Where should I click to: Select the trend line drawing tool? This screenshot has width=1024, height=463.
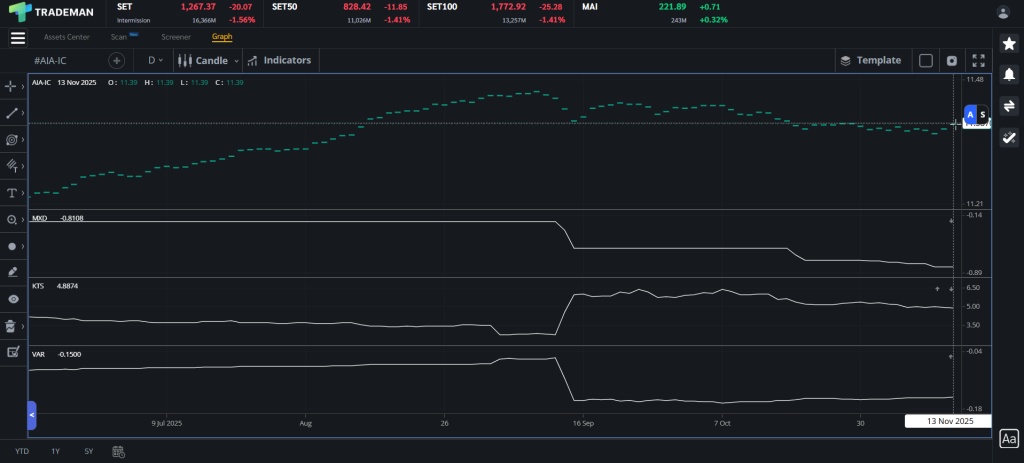(x=12, y=113)
